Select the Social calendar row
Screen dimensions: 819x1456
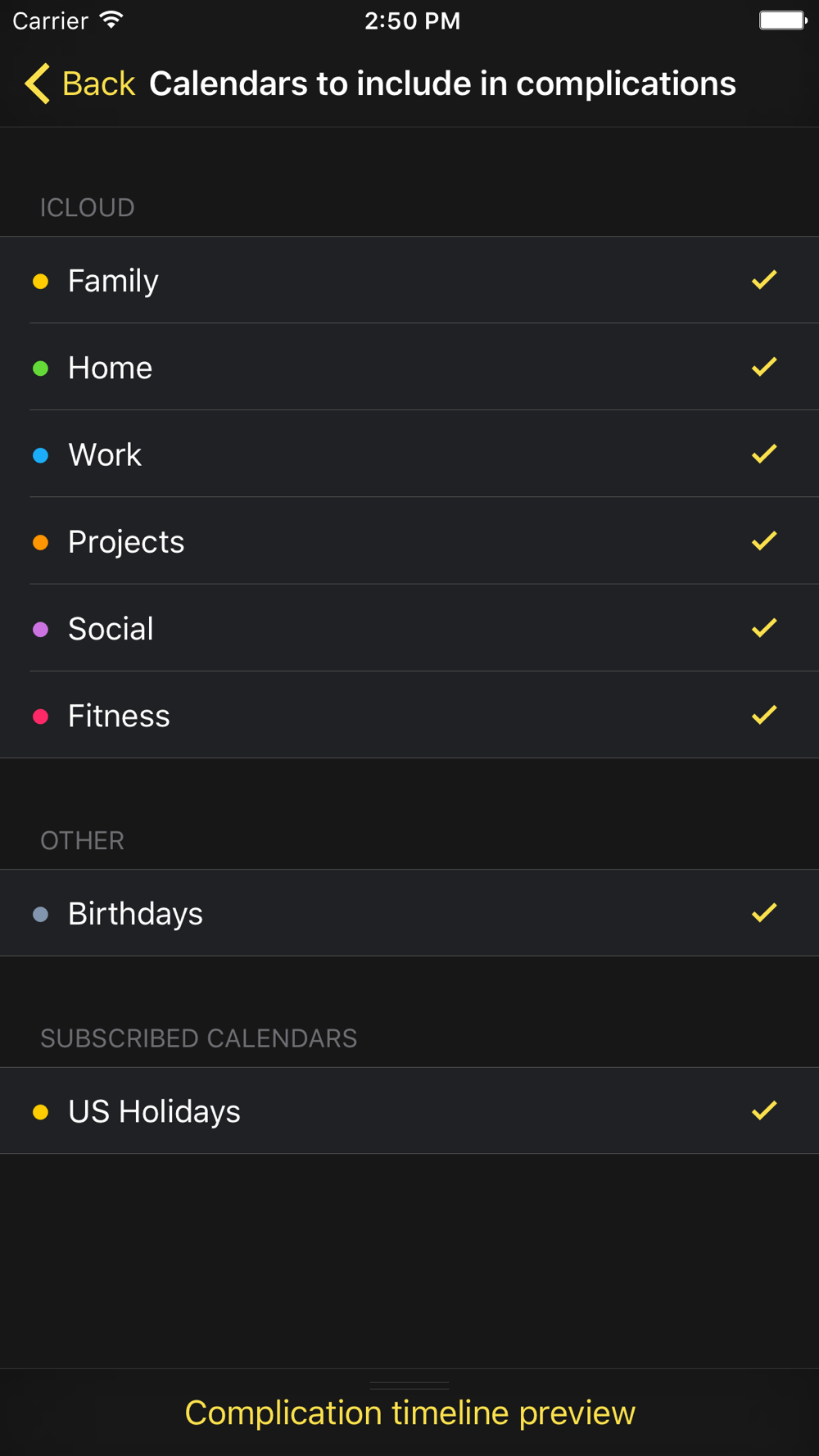(409, 628)
